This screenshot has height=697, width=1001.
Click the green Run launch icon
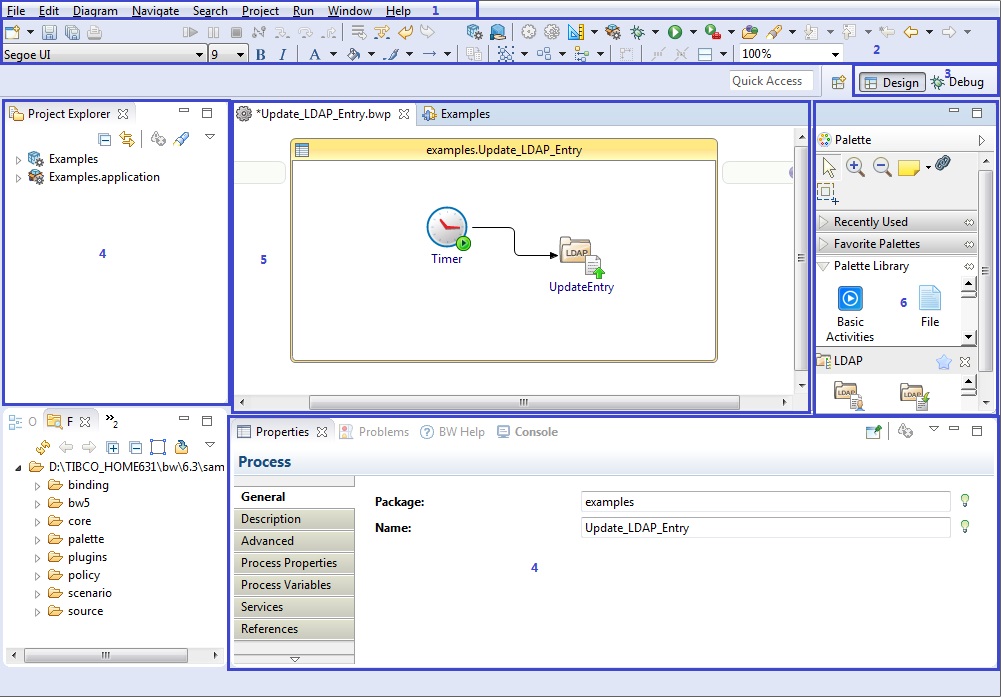[x=675, y=32]
